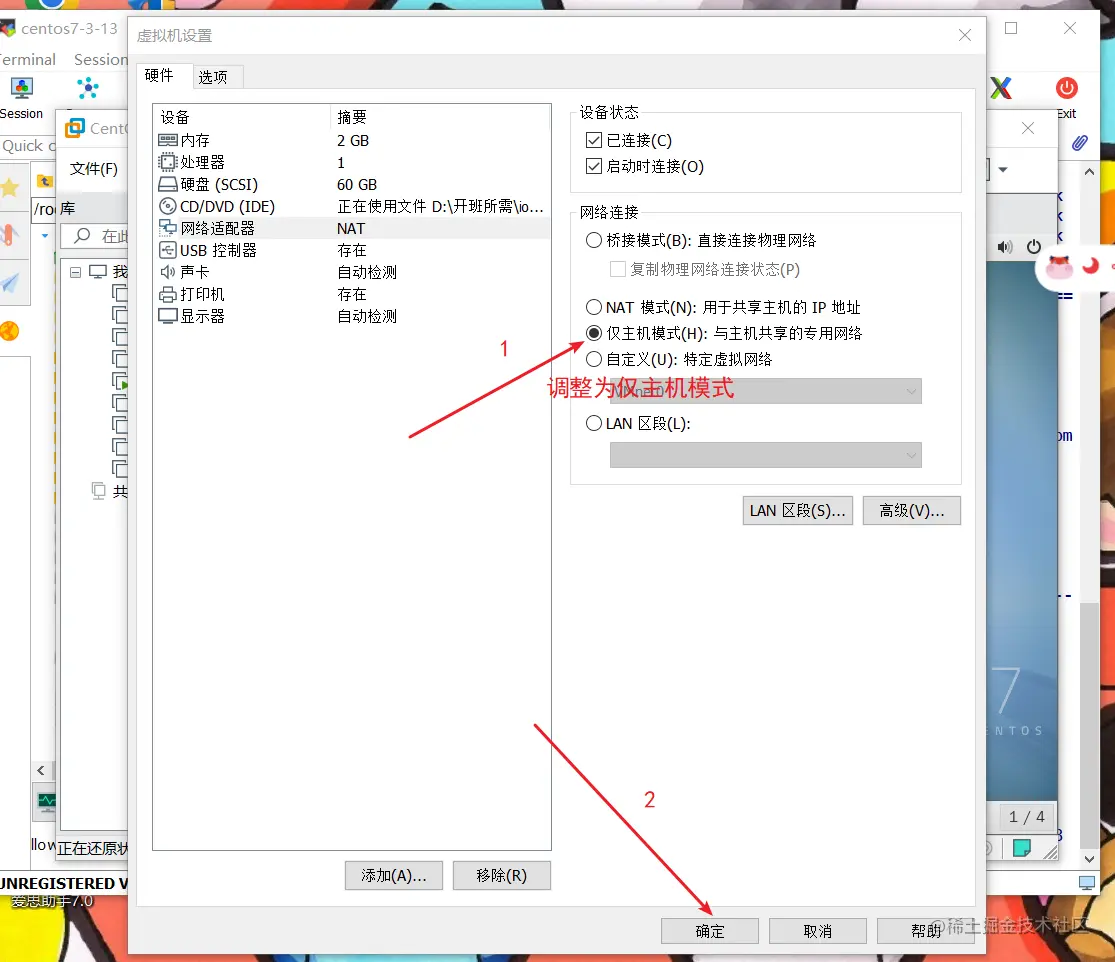
Task: Select 仅主机模式(H) host-only radio
Action: pos(594,333)
